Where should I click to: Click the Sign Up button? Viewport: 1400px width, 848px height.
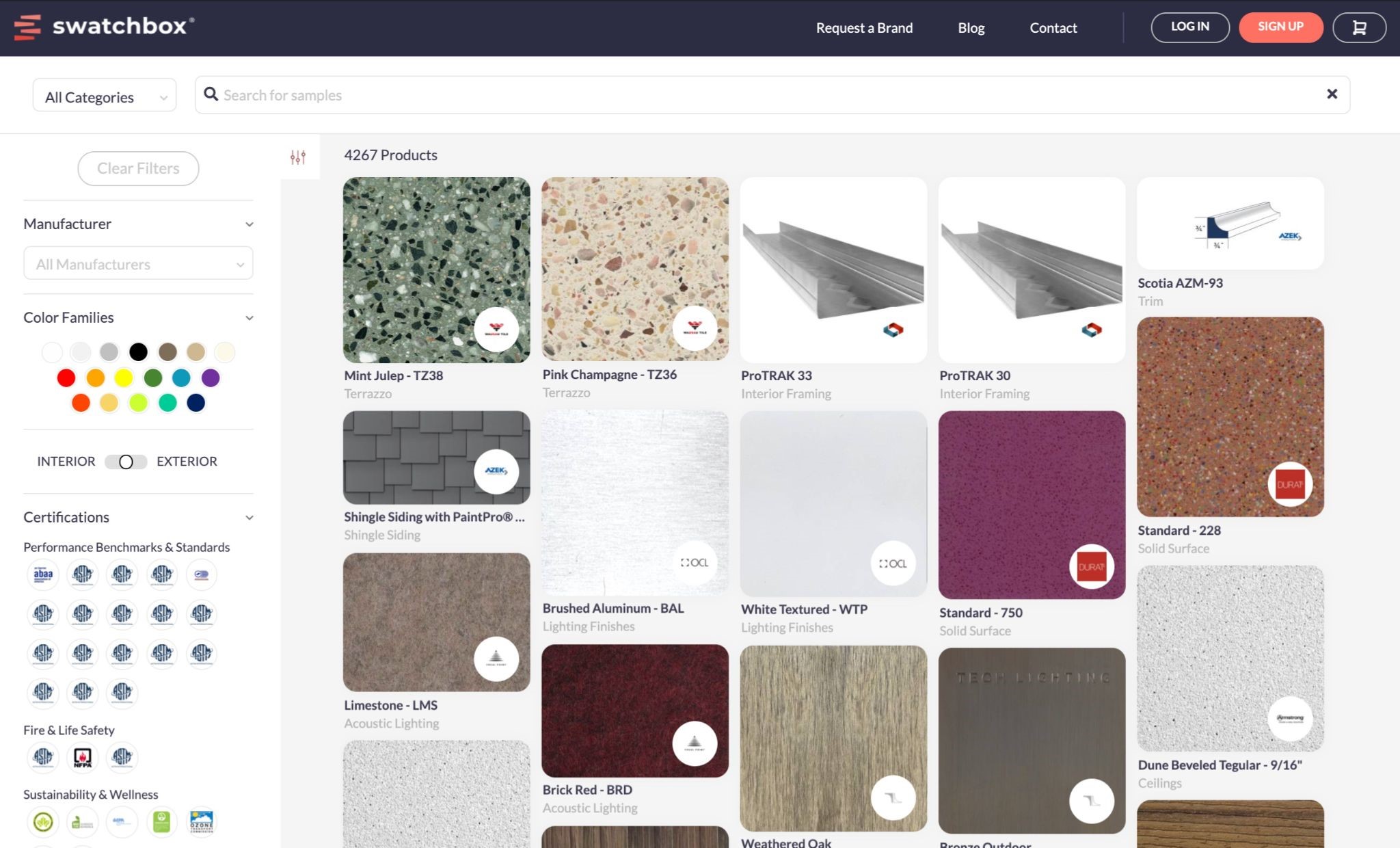pyautogui.click(x=1280, y=27)
